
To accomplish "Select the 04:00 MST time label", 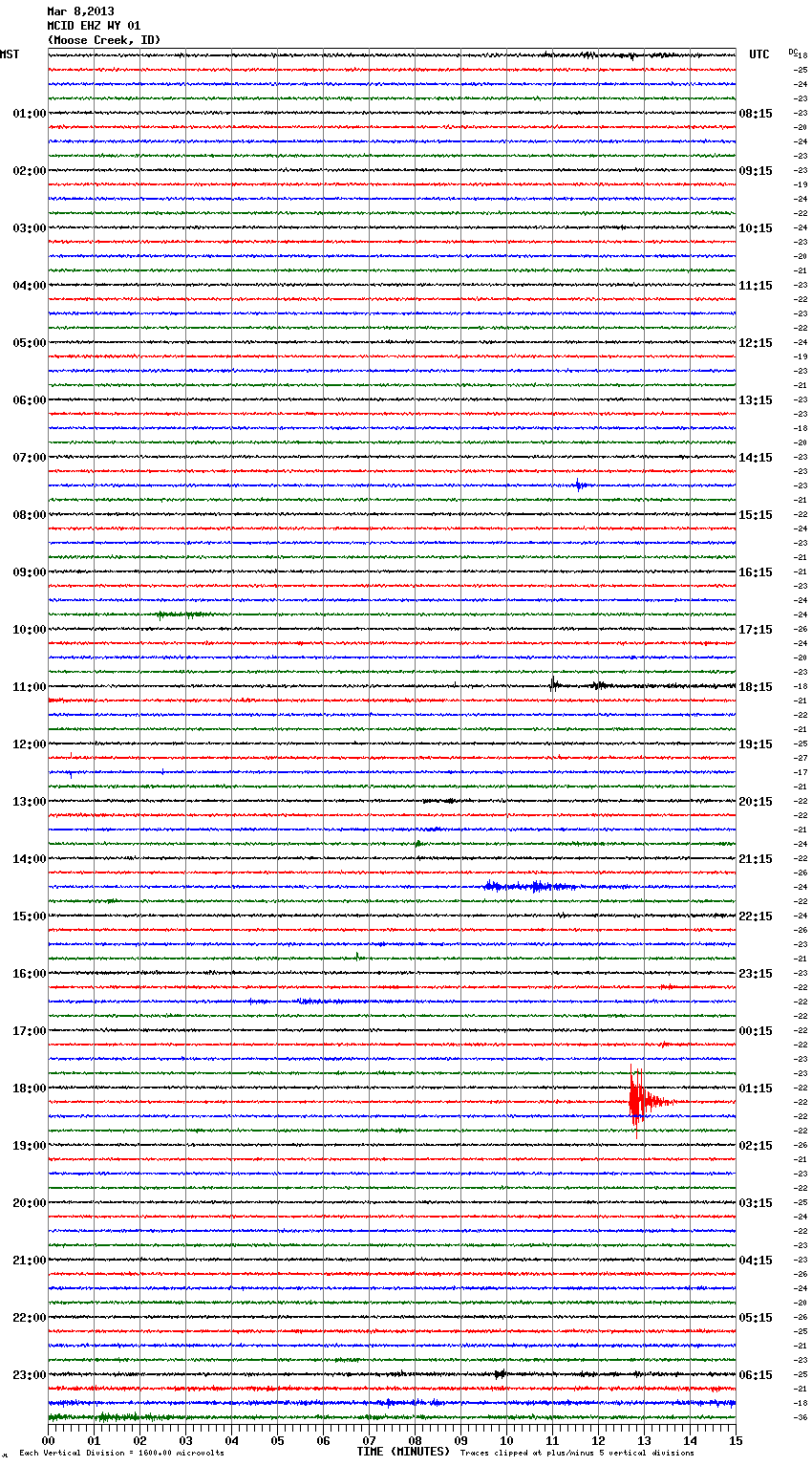I will [30, 286].
